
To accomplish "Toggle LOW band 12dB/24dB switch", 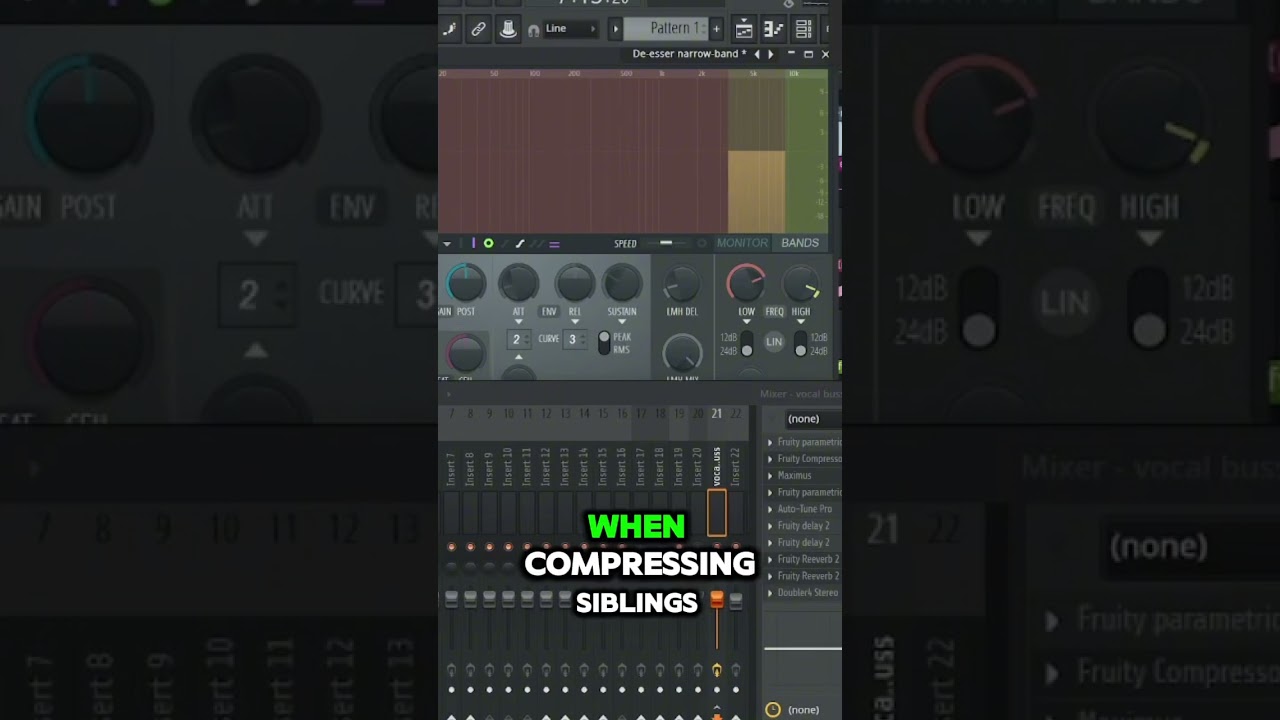I will [x=746, y=343].
